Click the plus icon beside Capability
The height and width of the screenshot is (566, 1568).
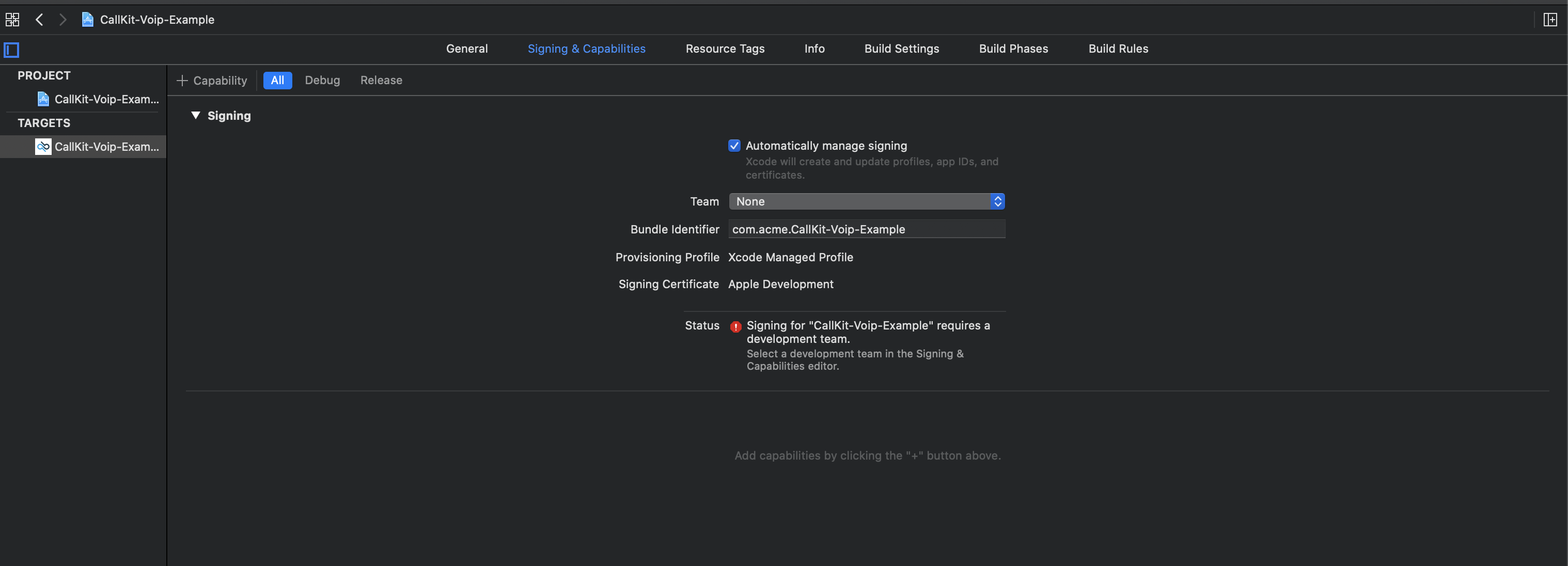(x=181, y=81)
